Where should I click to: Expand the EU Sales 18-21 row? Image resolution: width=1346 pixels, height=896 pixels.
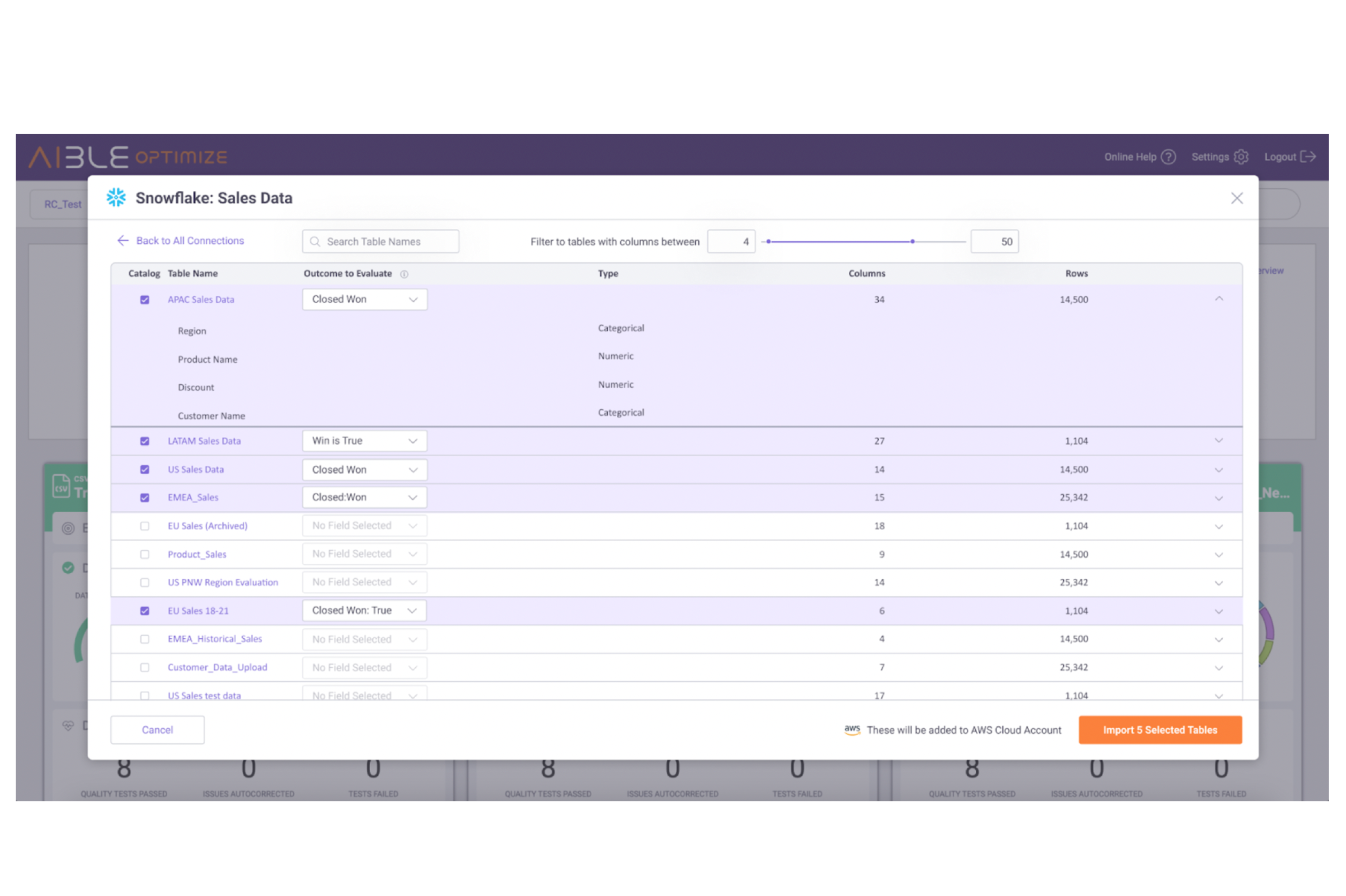coord(1219,612)
